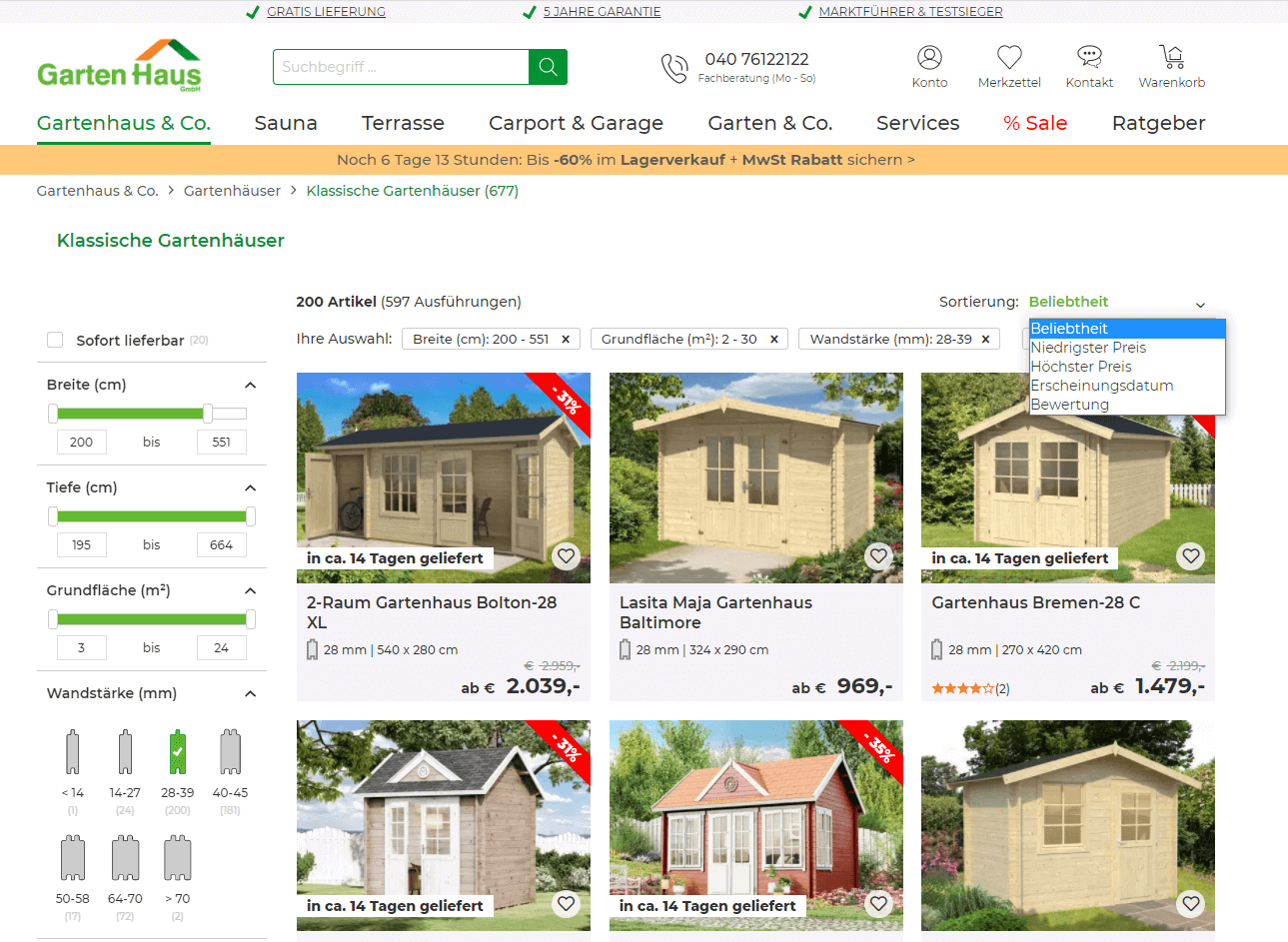Select the Wandstärke 40-45 filter icon
Viewport: 1288px width, 942px height.
tap(229, 751)
